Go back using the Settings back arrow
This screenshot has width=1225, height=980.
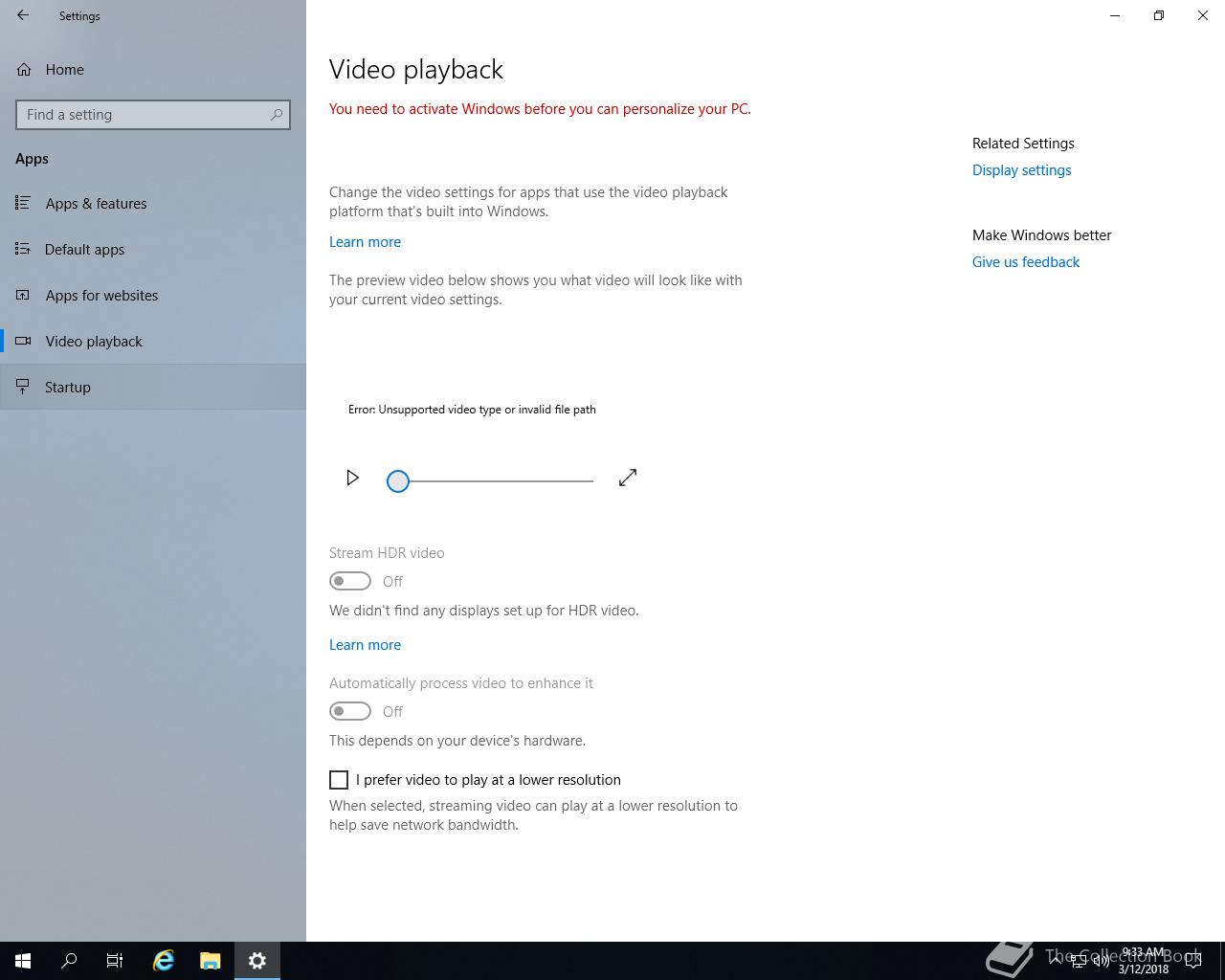(23, 15)
